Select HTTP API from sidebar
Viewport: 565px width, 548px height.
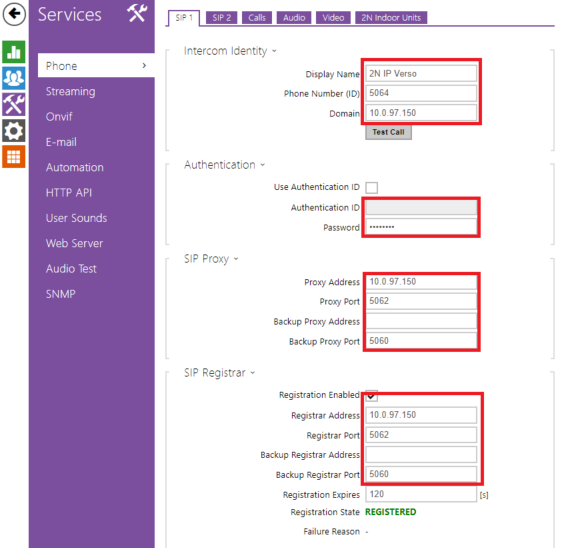click(69, 193)
